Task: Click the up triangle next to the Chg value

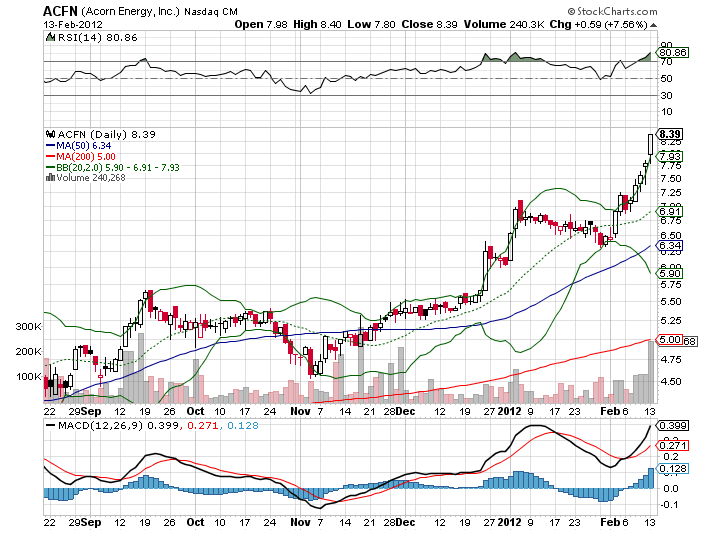Action: pyautogui.click(x=653, y=25)
